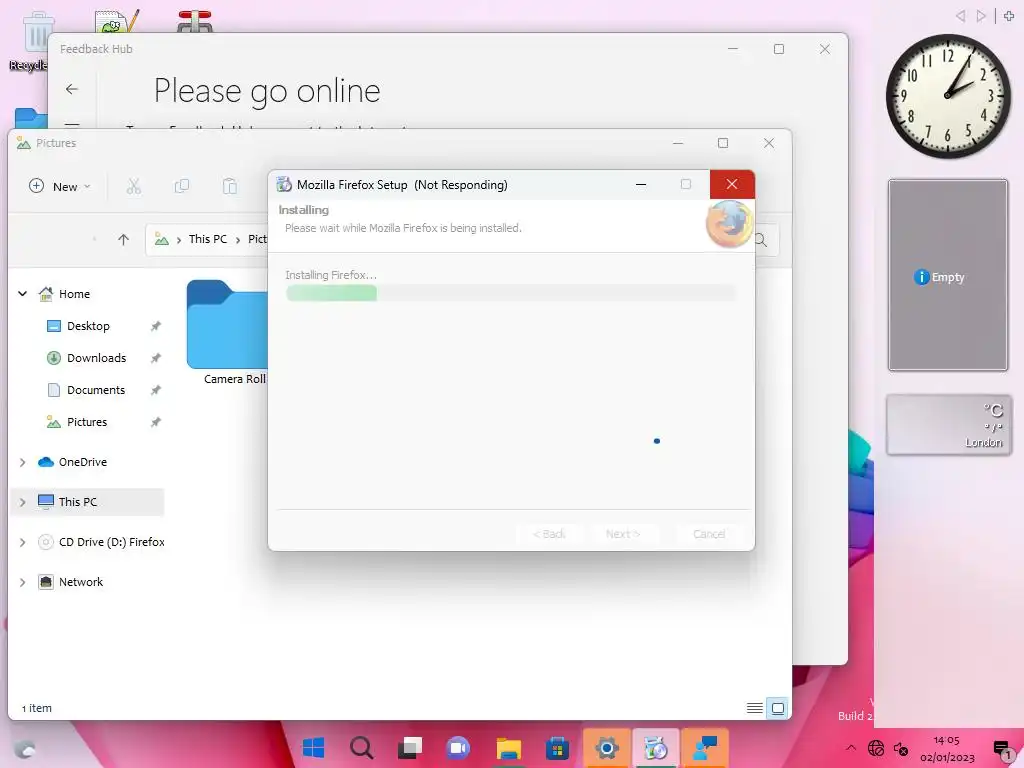Maximize the Pictures window
Viewport: 1024px width, 768px height.
tap(723, 143)
